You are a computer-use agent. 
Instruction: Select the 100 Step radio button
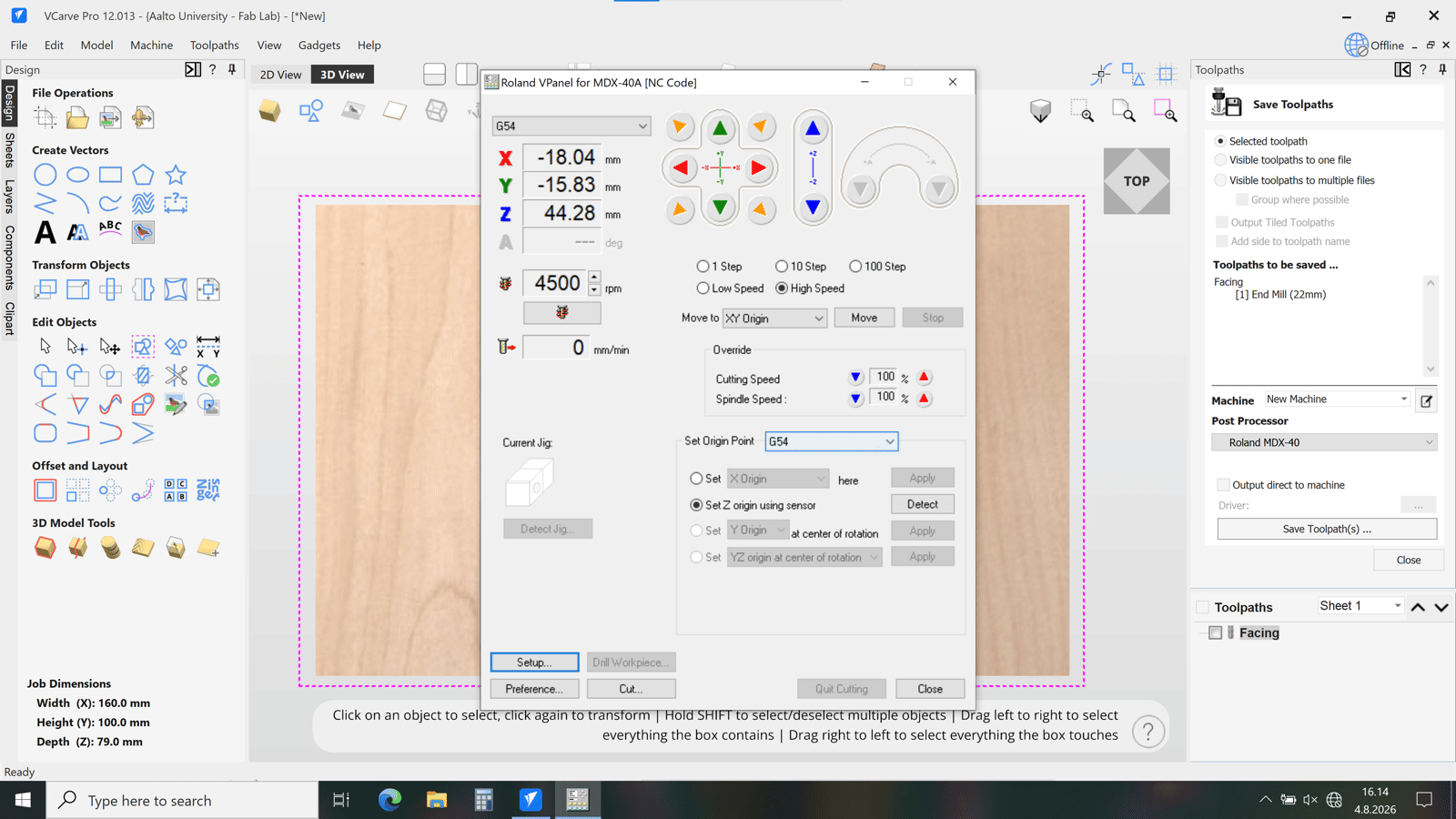[855, 267]
